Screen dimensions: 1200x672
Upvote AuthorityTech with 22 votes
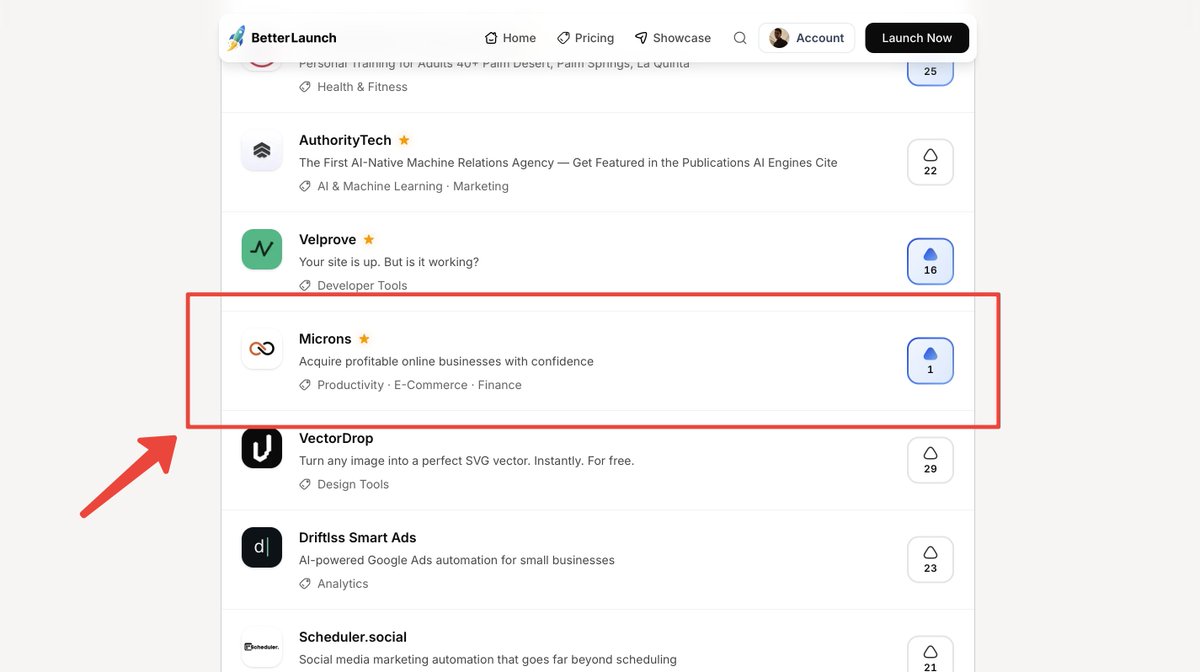930,162
